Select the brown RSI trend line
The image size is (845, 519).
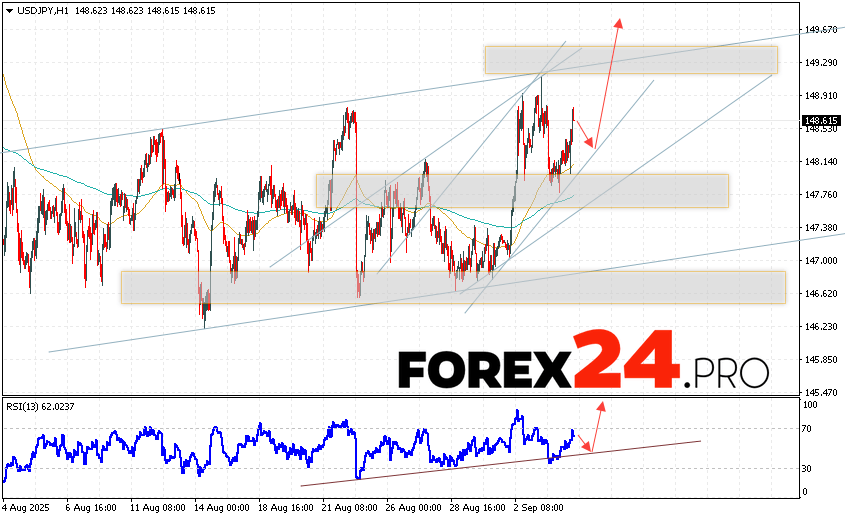[x=500, y=463]
